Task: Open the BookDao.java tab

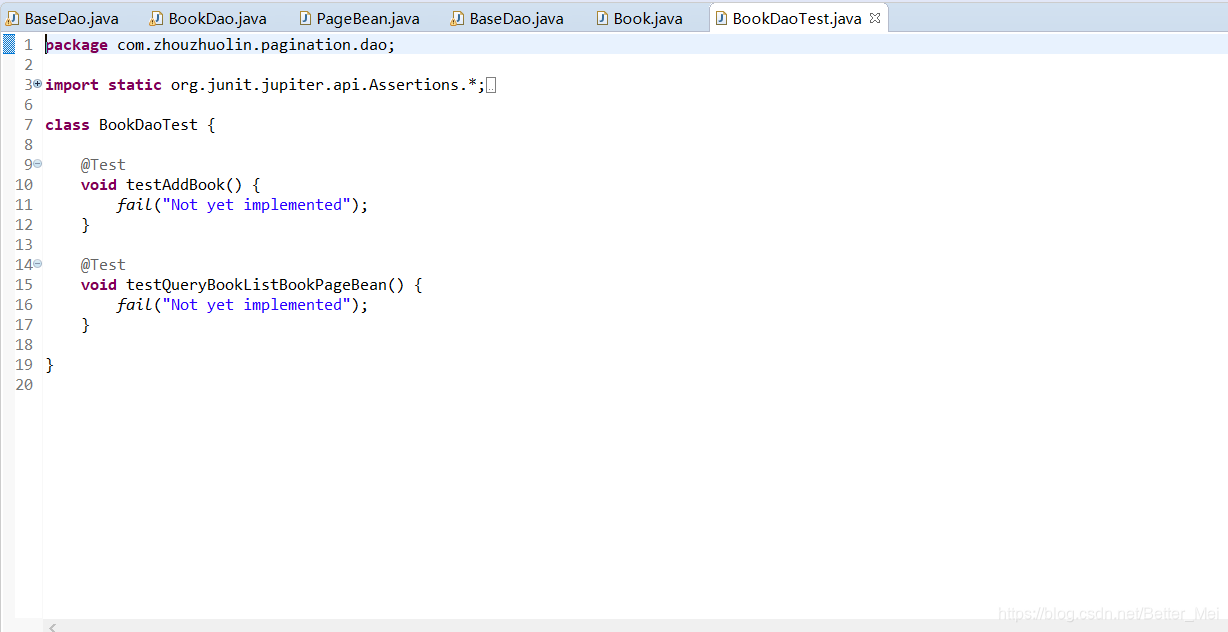Action: coord(208,18)
